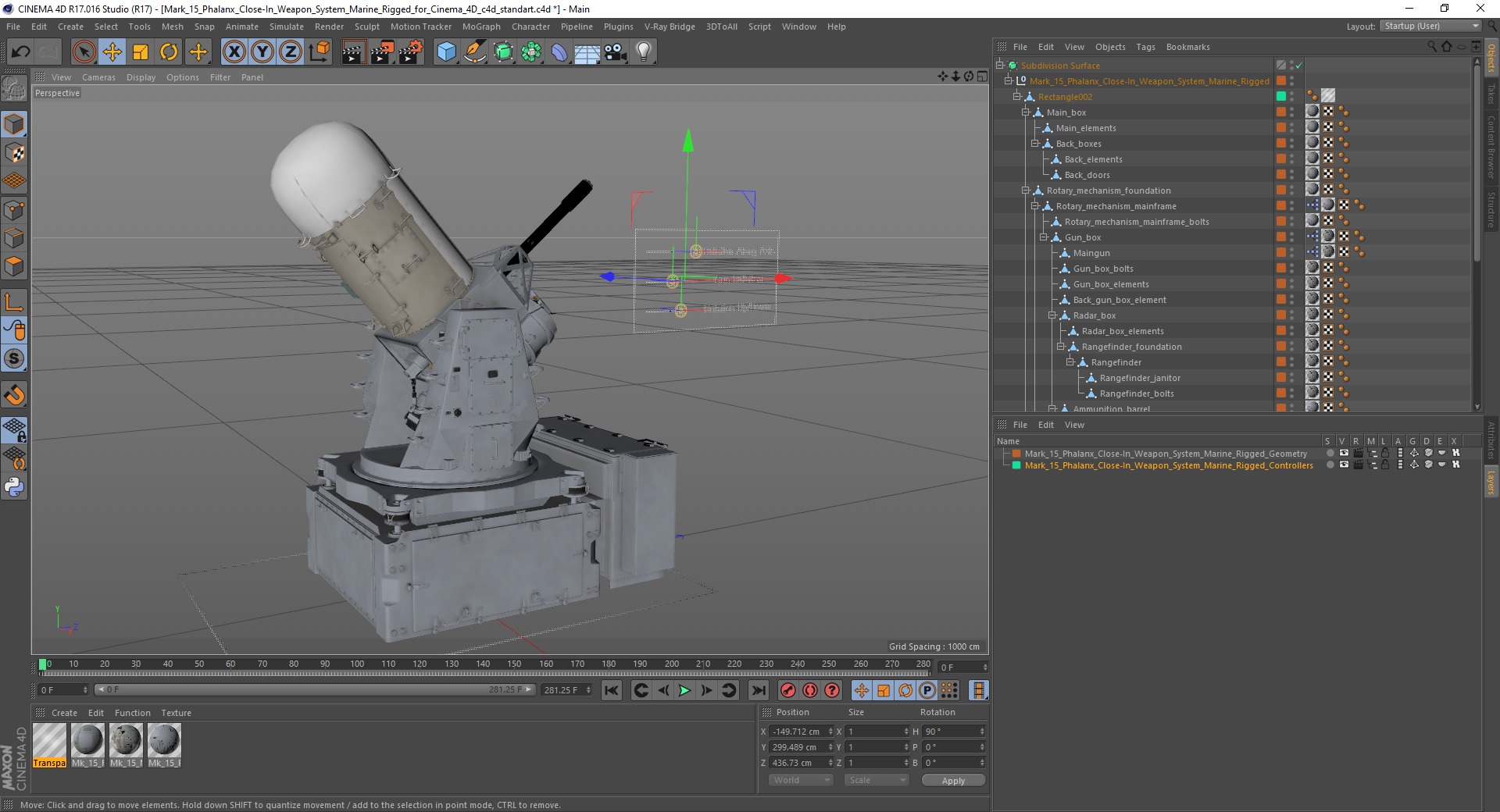
Task: Collapse the Rangefinder_foundation node
Action: coord(1061,347)
